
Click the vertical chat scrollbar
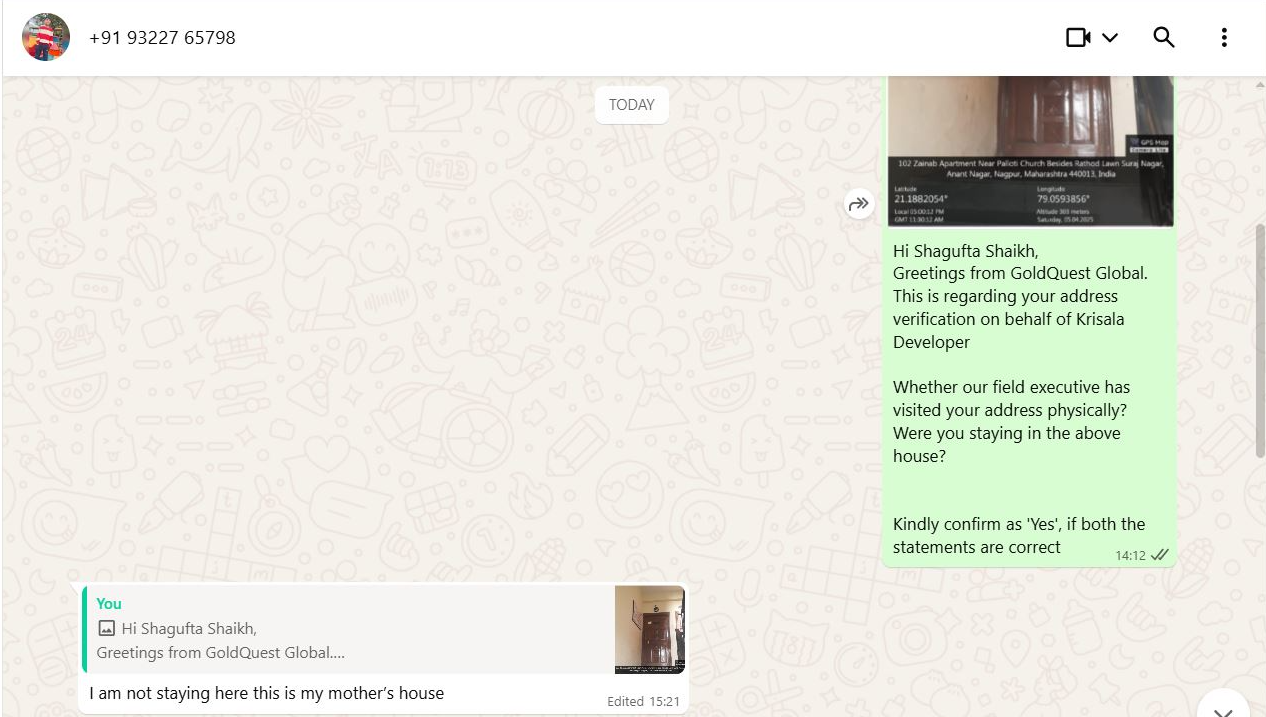click(x=1259, y=340)
